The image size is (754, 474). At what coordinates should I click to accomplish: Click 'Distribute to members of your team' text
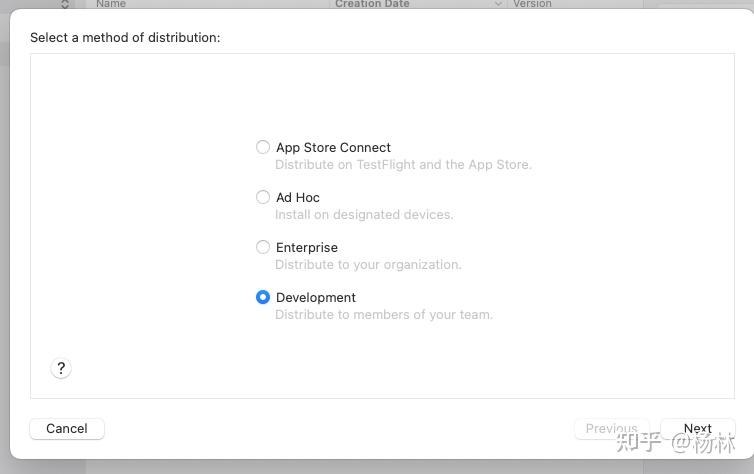384,314
